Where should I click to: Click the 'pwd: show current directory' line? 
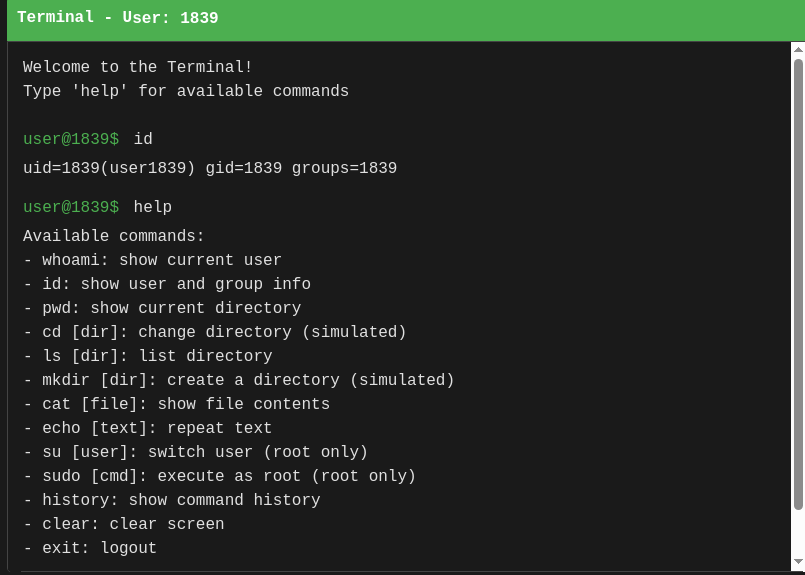[162, 309]
